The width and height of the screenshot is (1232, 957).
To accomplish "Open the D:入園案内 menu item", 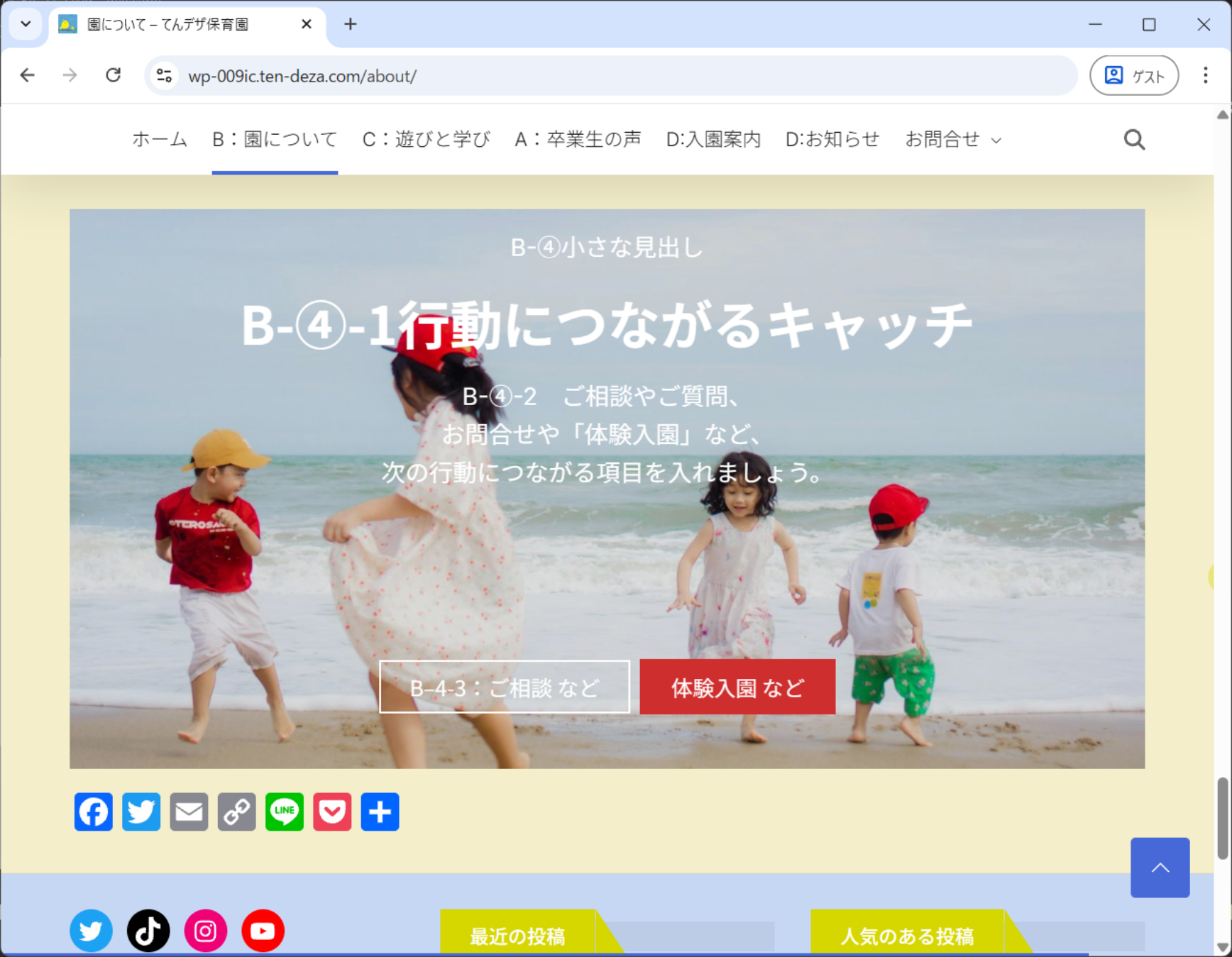I will (x=713, y=140).
